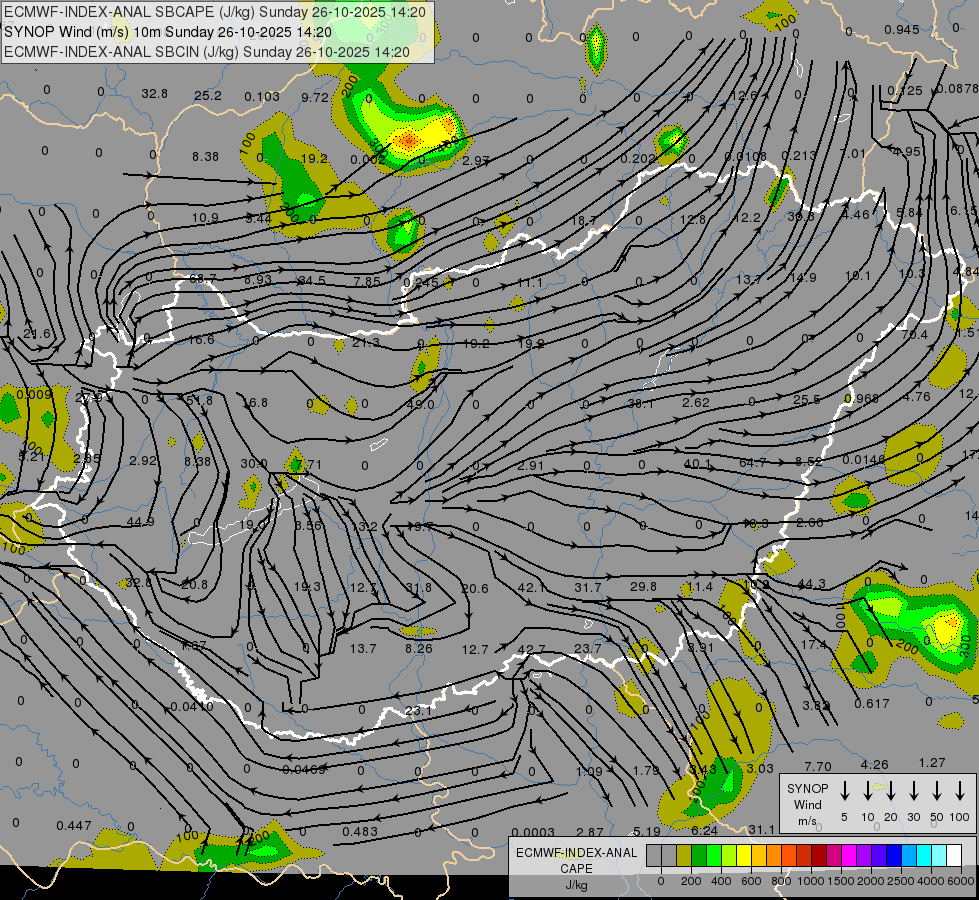Click the map value '0.483'
The height and width of the screenshot is (900, 979).
click(x=360, y=831)
